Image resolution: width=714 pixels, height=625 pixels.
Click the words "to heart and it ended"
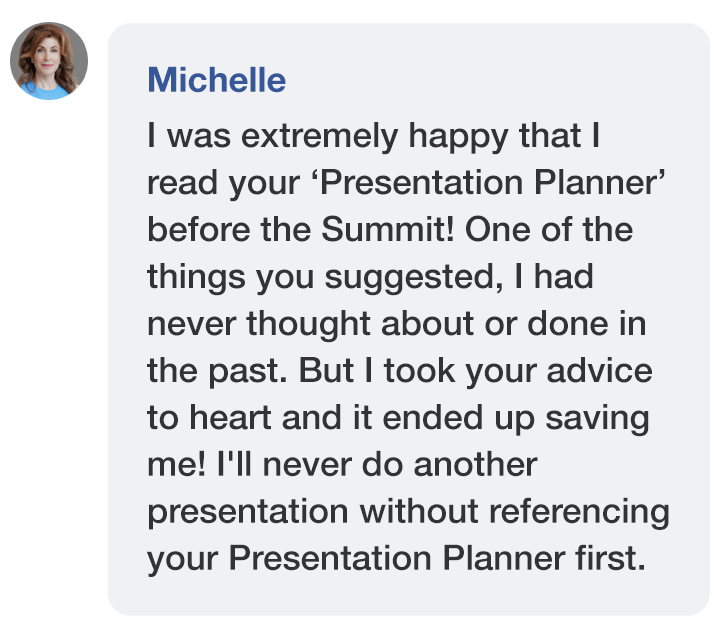point(315,417)
